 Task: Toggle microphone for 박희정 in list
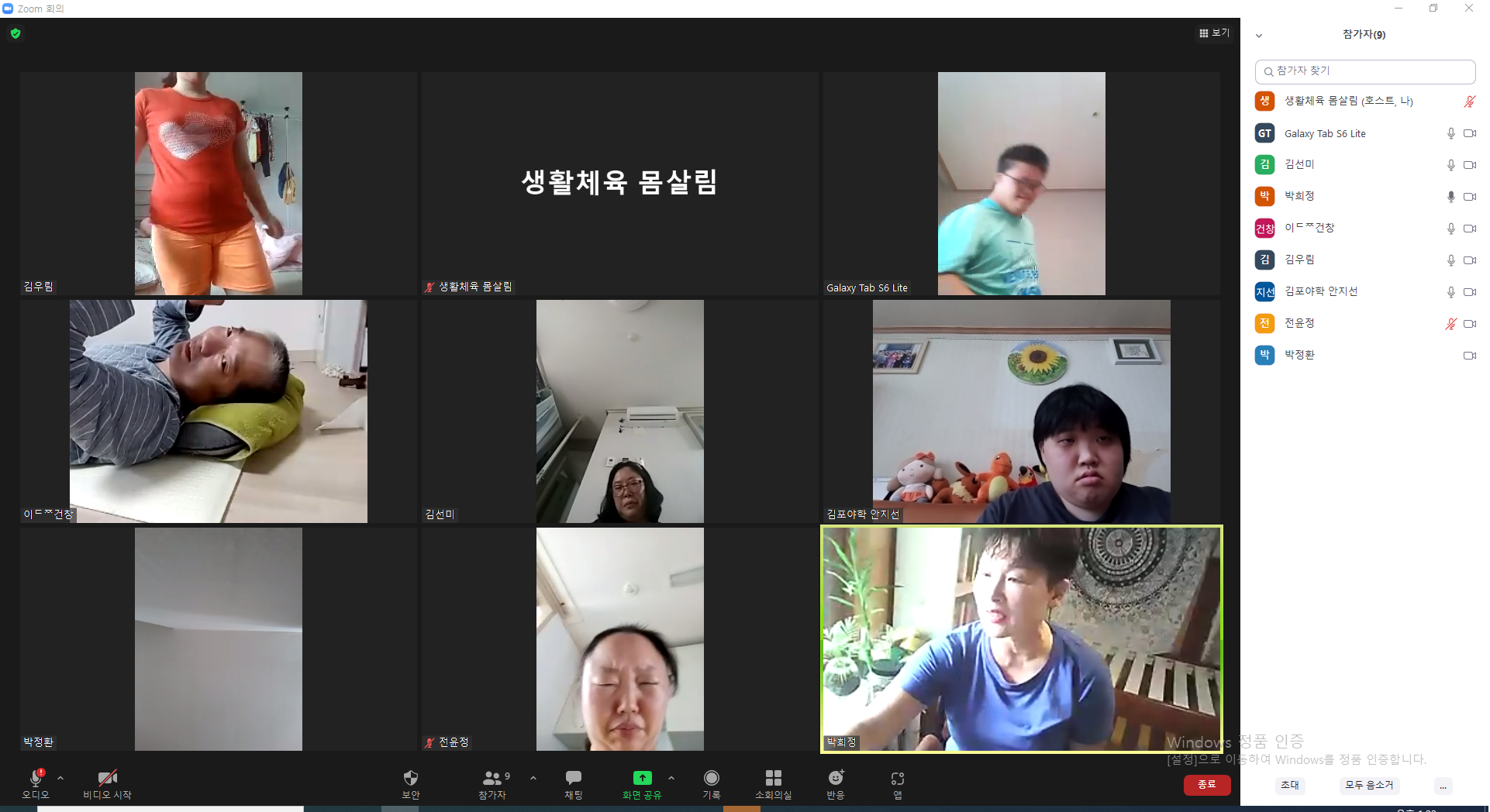(x=1450, y=197)
